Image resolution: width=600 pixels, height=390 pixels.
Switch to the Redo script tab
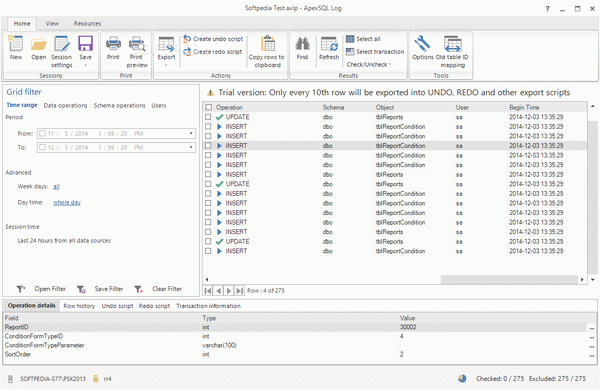pos(154,306)
